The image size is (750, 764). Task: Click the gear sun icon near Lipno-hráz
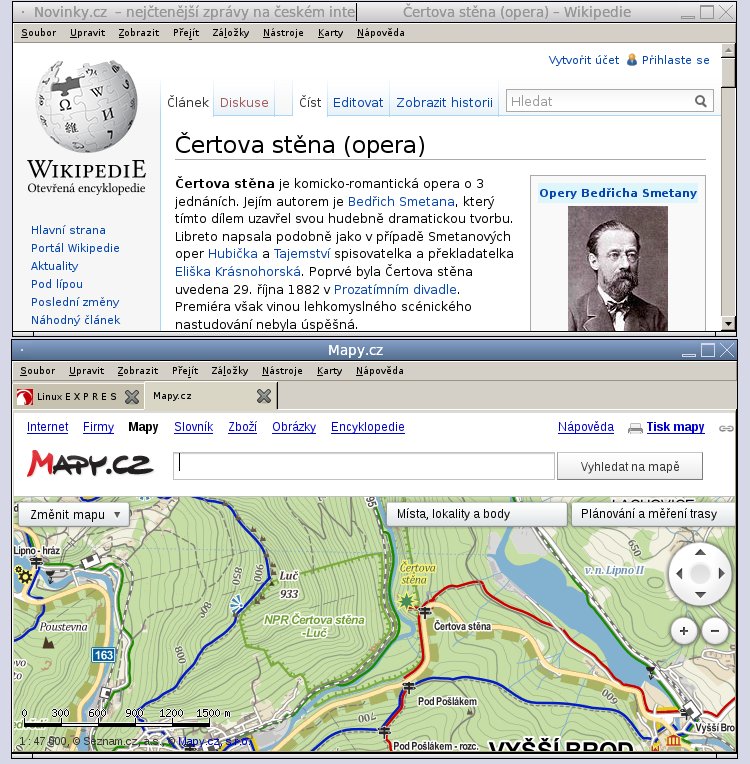[23, 576]
